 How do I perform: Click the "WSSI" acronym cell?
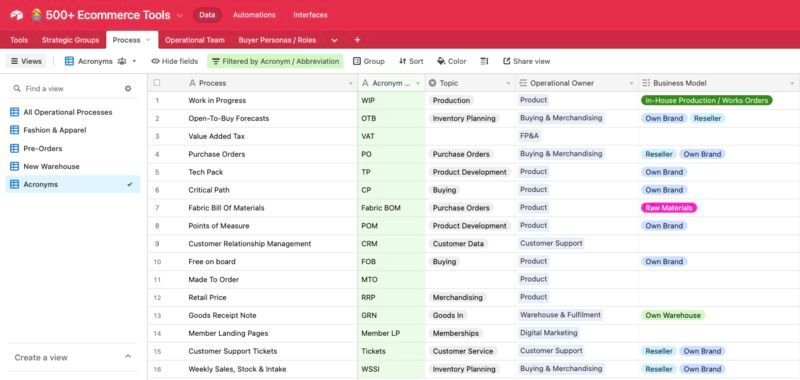pos(391,369)
